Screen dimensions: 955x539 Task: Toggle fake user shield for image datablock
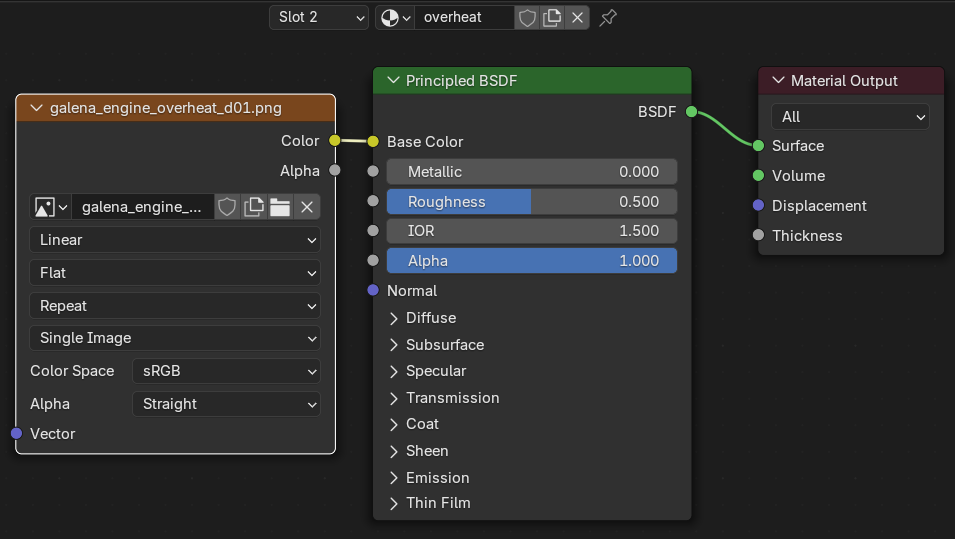pyautogui.click(x=228, y=207)
